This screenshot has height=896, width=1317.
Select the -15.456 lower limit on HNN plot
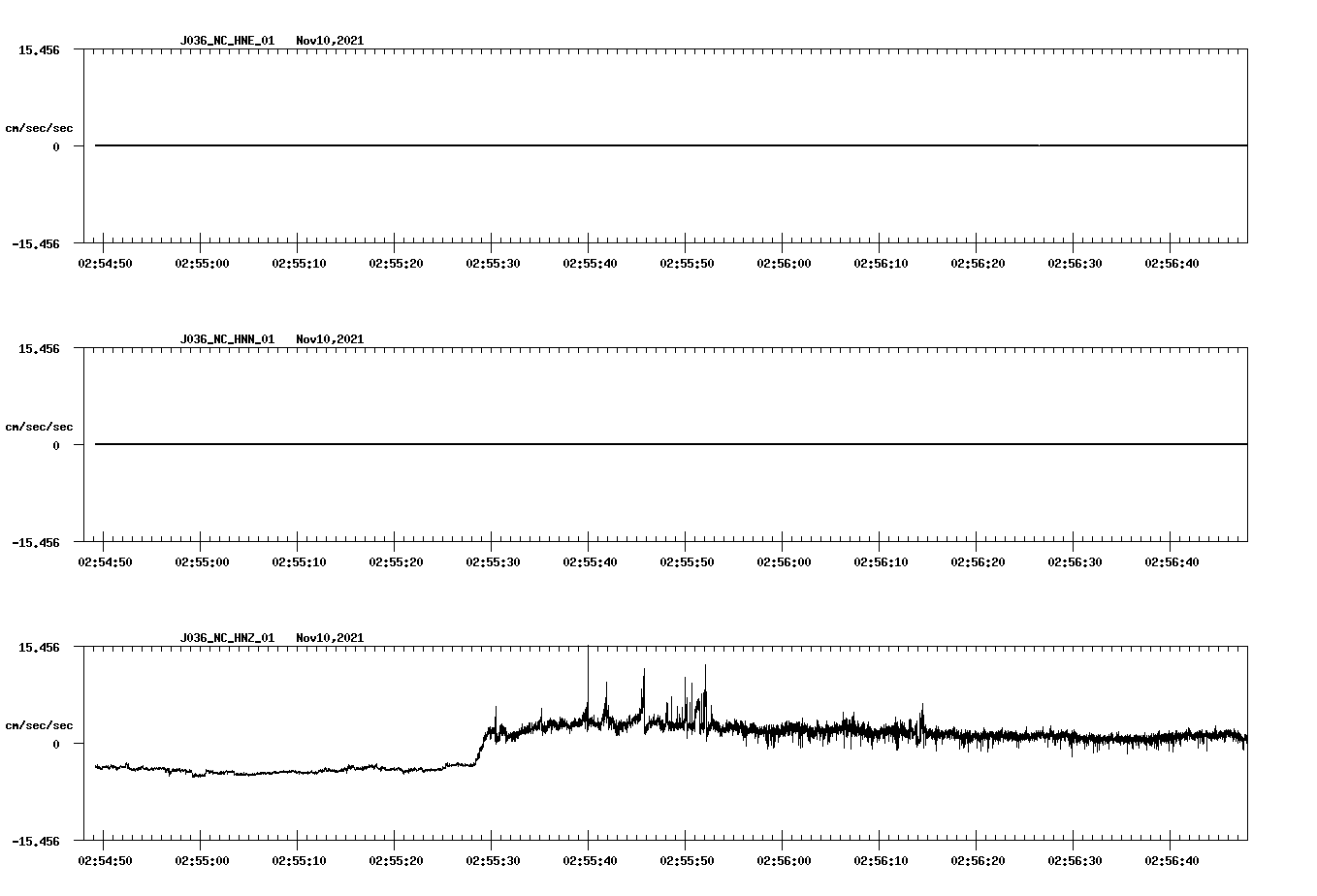coord(36,543)
